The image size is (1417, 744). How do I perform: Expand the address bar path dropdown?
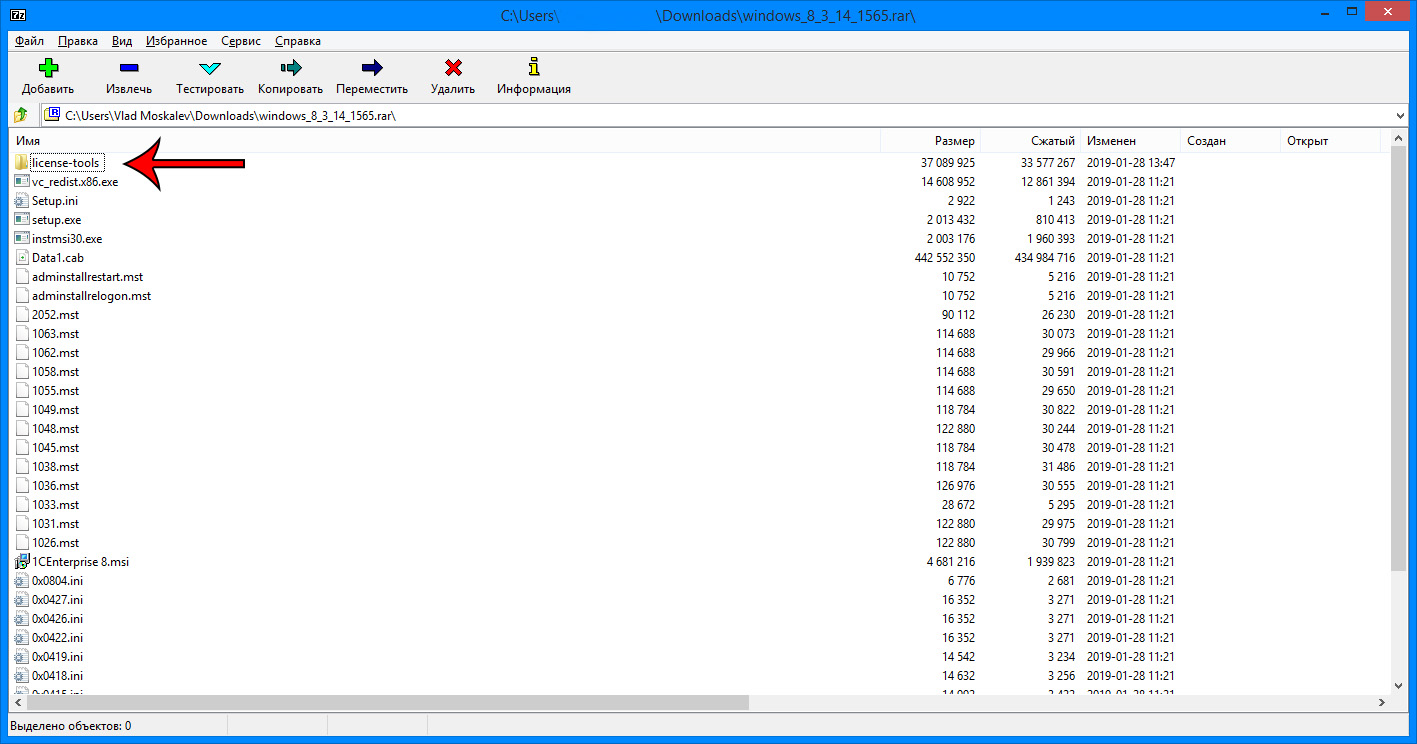tap(1399, 115)
